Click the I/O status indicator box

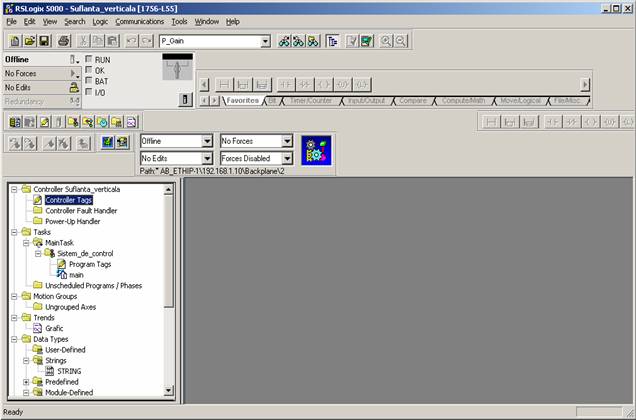click(89, 92)
